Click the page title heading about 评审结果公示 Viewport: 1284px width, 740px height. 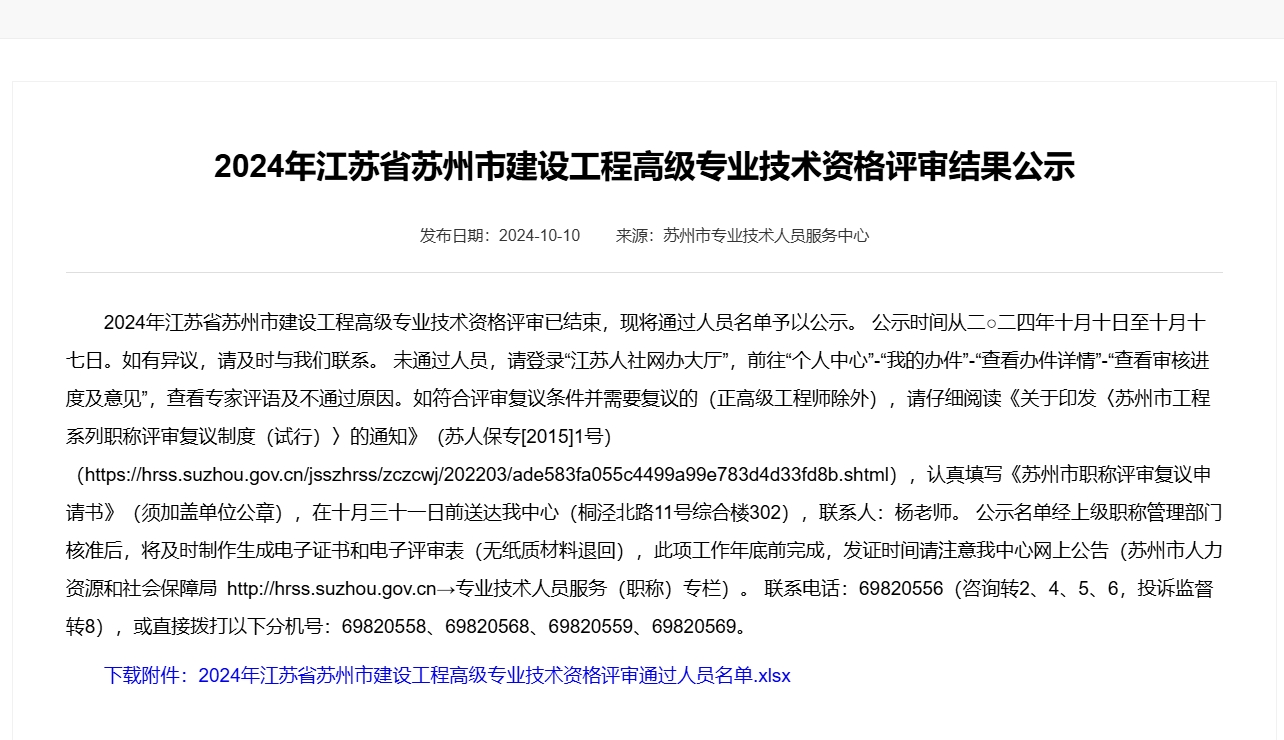[644, 167]
